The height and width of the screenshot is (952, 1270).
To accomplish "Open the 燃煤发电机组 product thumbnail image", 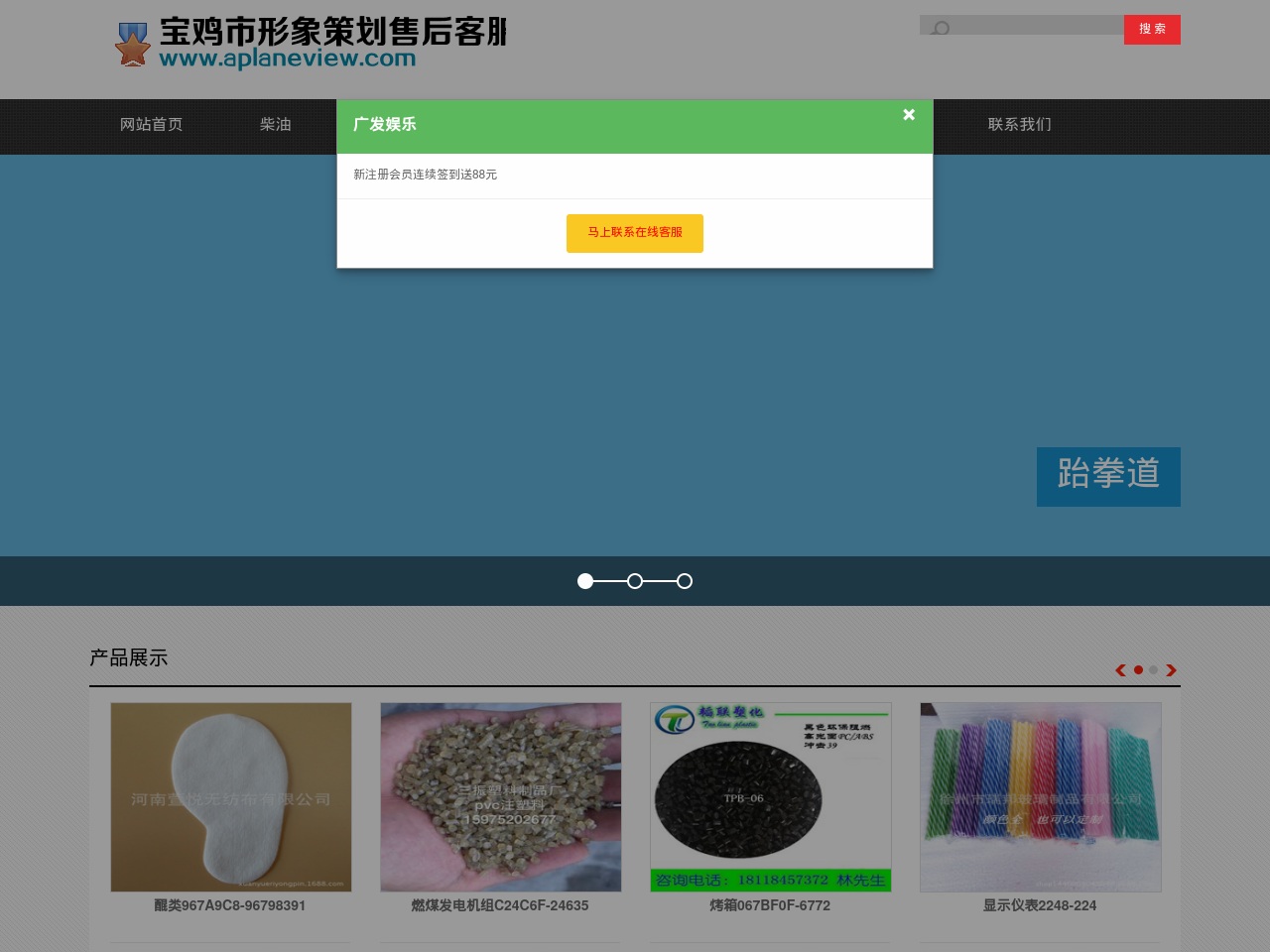I will pos(501,797).
